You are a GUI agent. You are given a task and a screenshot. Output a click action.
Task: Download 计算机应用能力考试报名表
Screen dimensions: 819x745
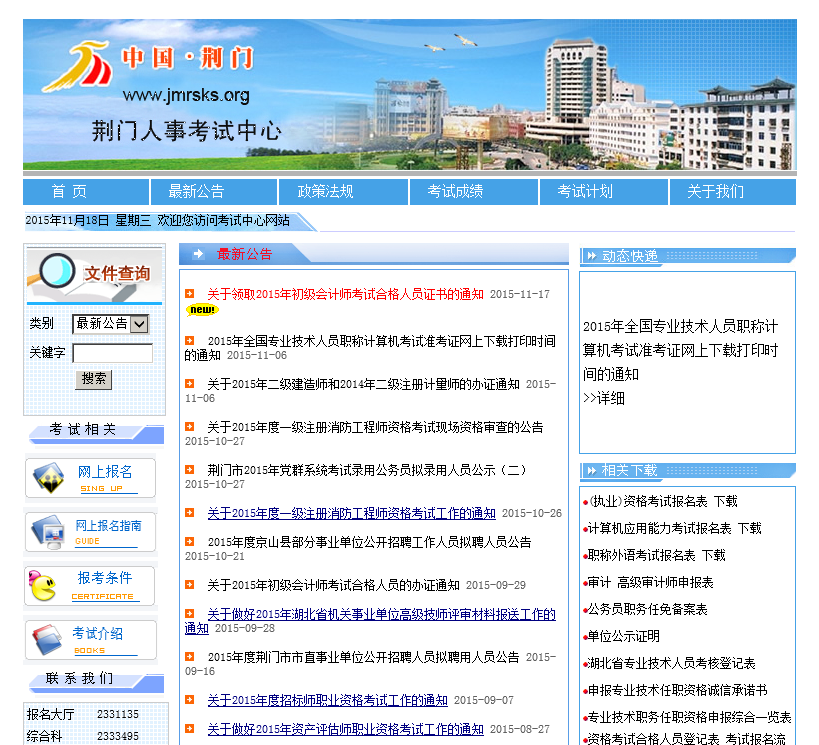click(675, 528)
